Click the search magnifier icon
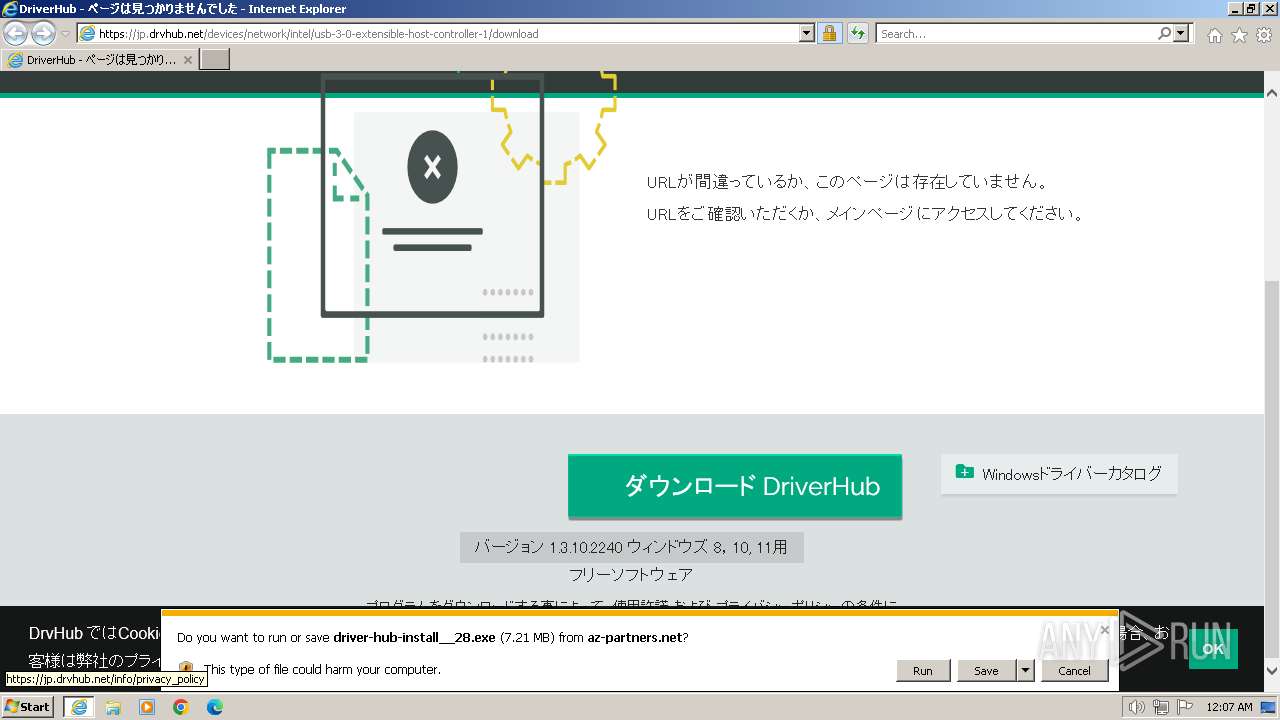 pyautogui.click(x=1164, y=33)
